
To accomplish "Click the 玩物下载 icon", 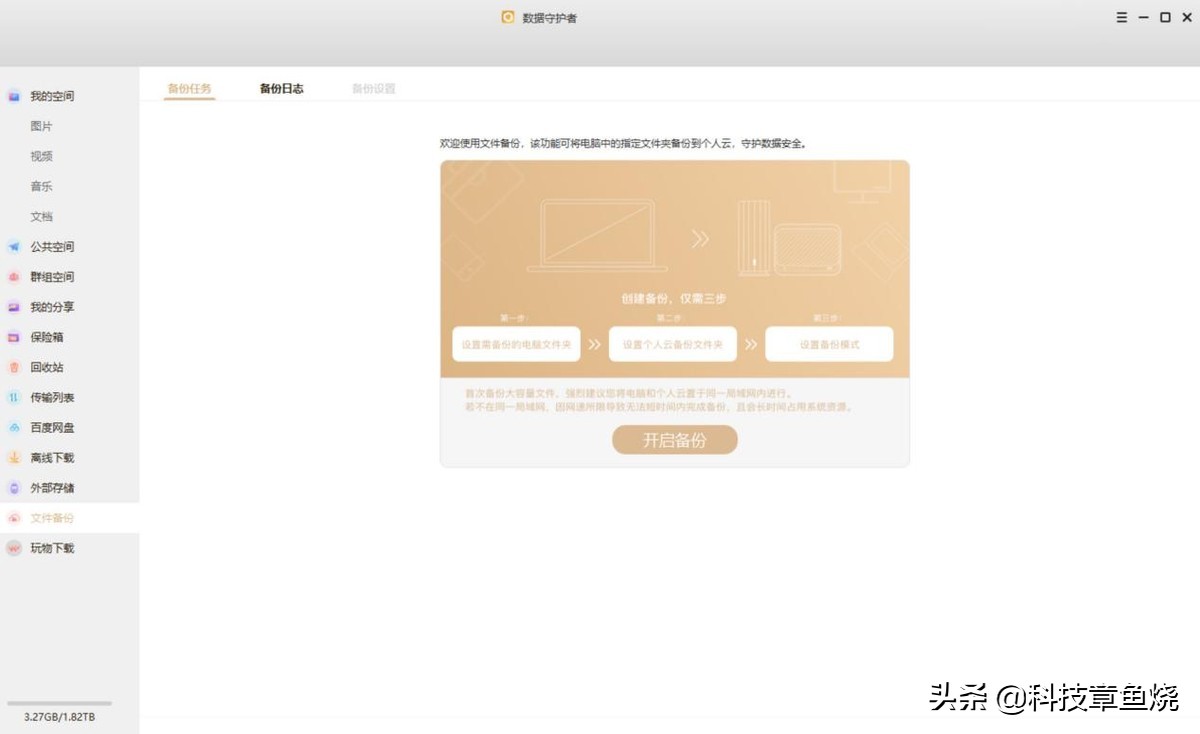I will [x=14, y=548].
